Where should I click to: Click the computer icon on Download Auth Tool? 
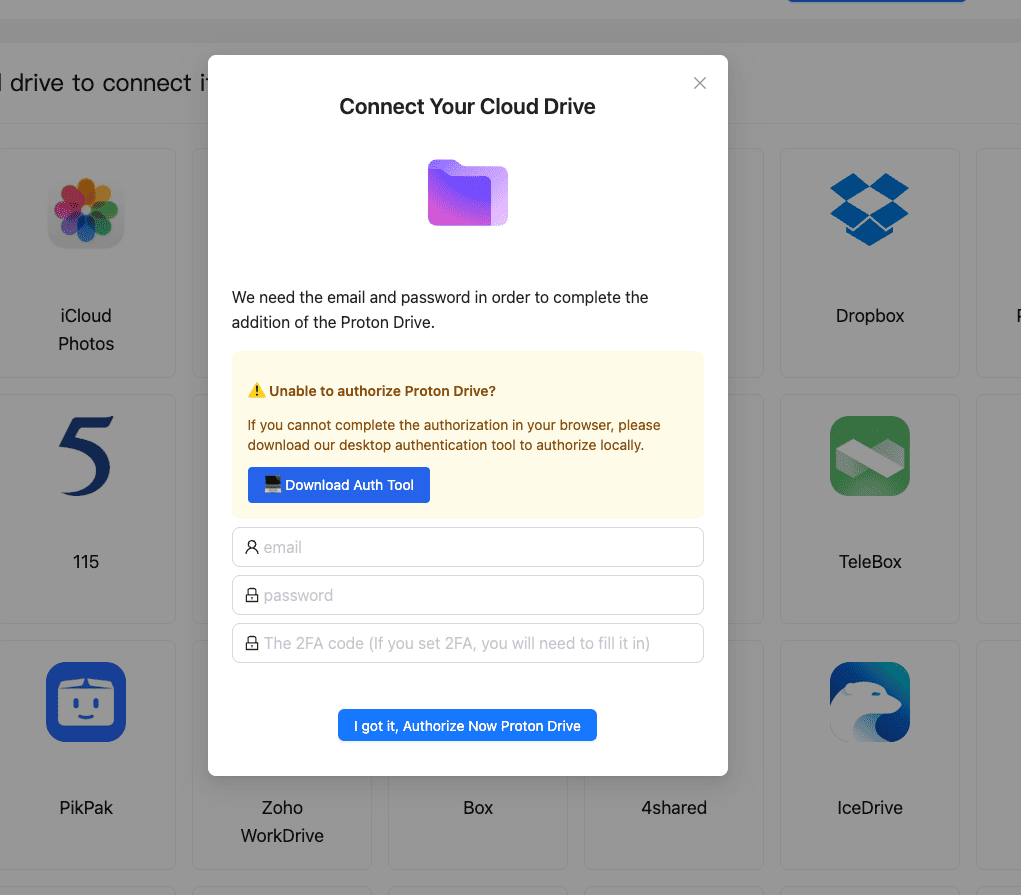tap(271, 485)
